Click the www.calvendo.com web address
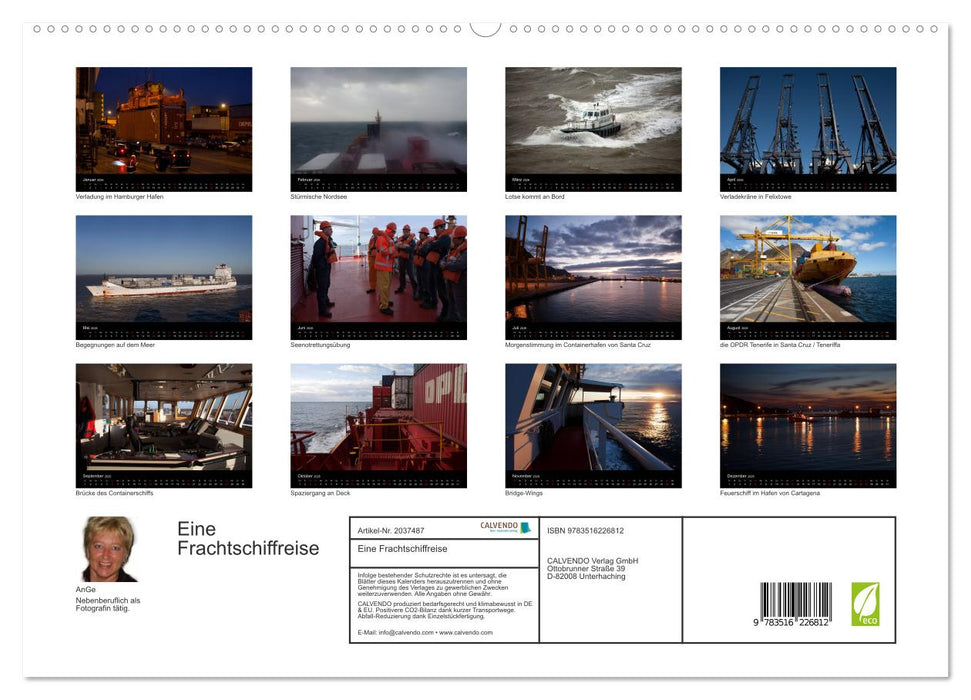The height and width of the screenshot is (700, 971). pyautogui.click(x=466, y=632)
